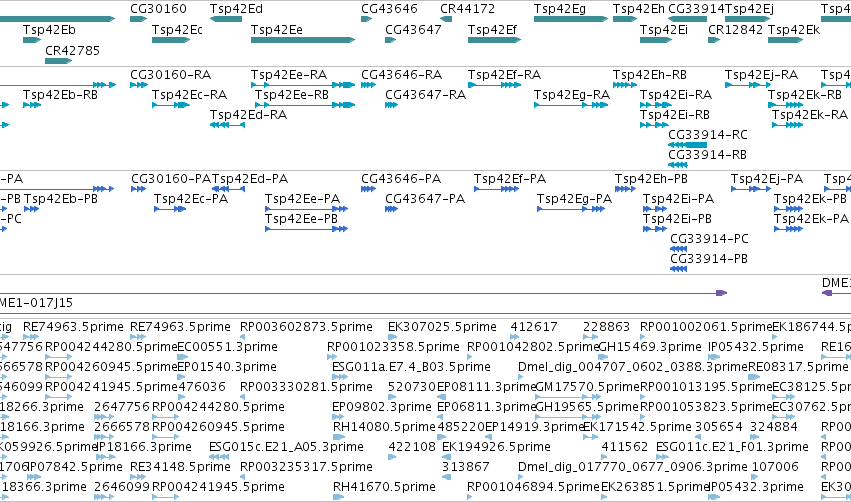Viewport: 851px width, 502px height.
Task: Click the CG33914-RC transcript label
Action: tap(708, 135)
